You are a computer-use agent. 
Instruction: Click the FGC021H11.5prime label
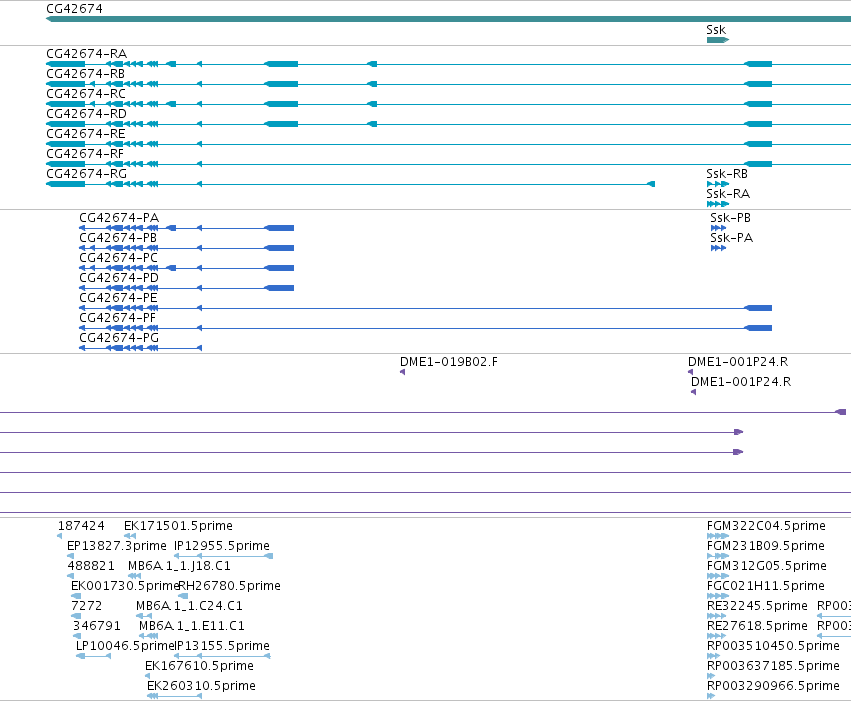click(766, 586)
